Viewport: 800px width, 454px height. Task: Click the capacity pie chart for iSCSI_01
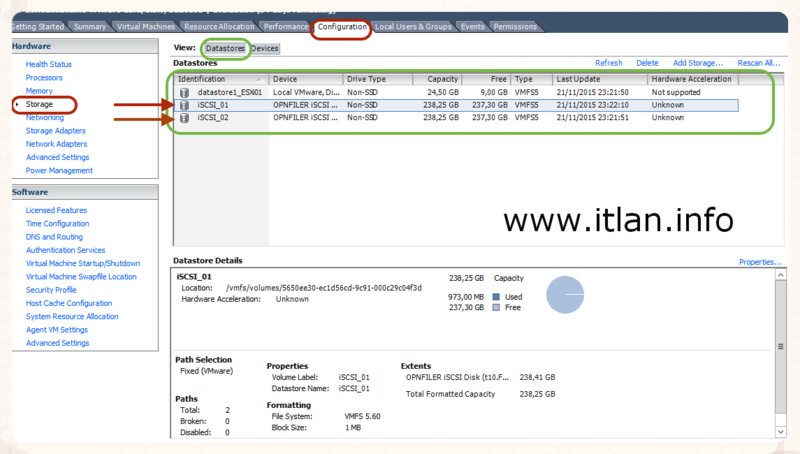(x=564, y=294)
